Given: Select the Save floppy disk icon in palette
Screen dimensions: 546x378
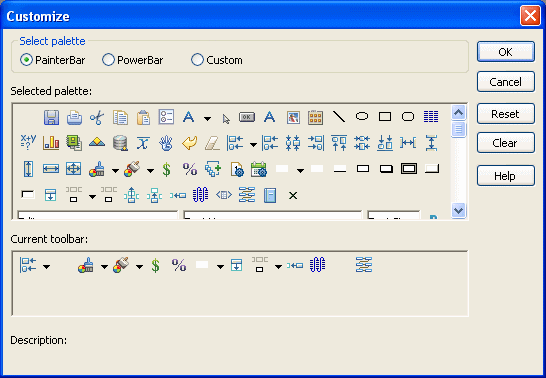Looking at the screenshot, I should click(51, 117).
